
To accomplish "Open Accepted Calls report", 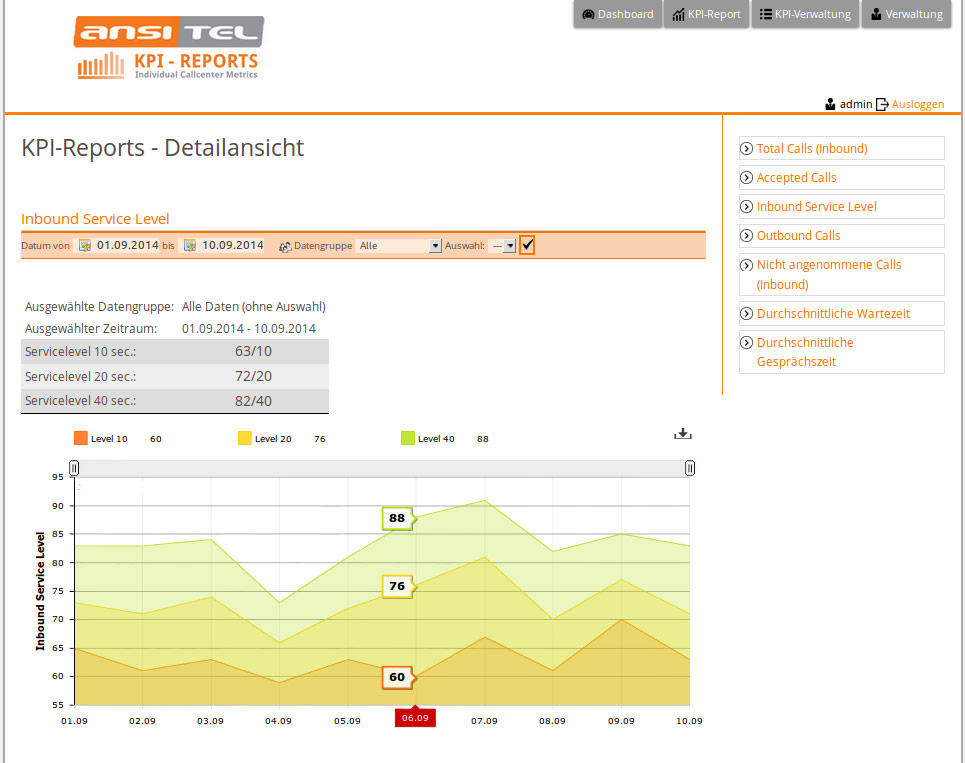I will 796,178.
